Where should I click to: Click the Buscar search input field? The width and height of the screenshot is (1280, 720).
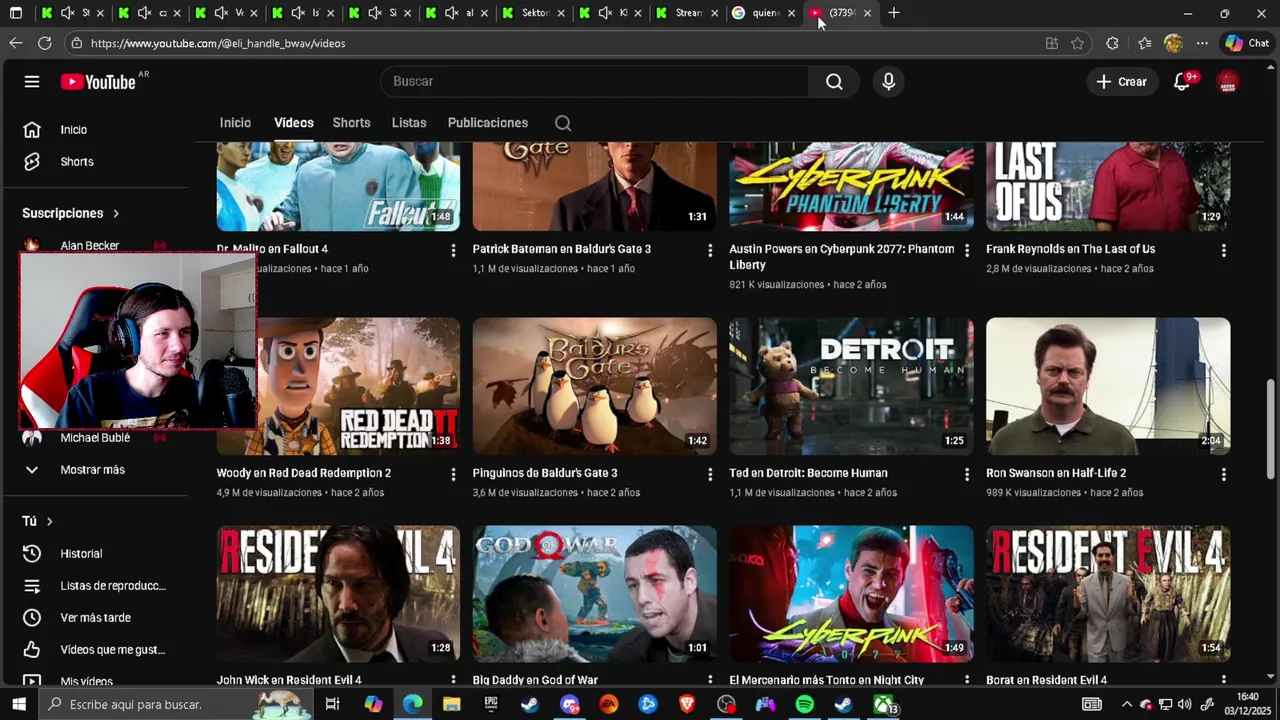595,82
